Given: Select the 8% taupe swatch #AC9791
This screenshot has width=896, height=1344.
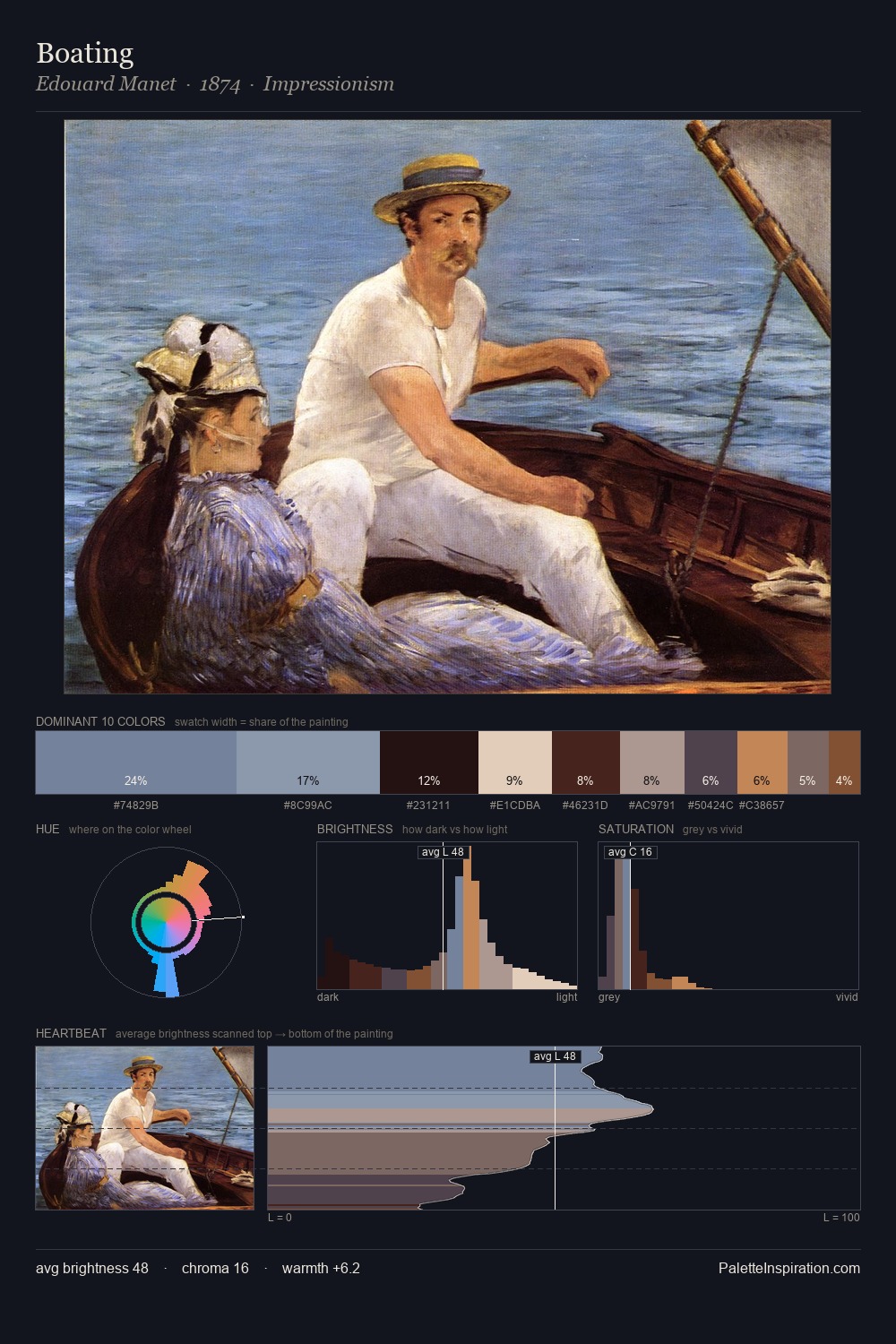Looking at the screenshot, I should [652, 762].
